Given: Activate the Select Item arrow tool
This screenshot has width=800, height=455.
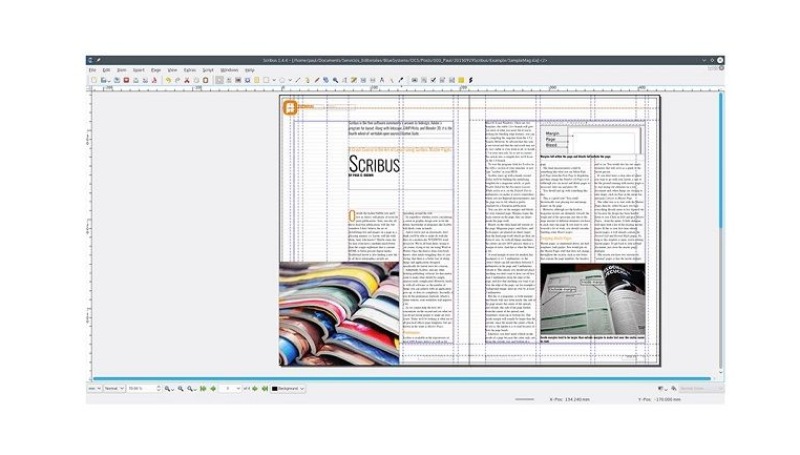Looking at the screenshot, I should (x=220, y=80).
